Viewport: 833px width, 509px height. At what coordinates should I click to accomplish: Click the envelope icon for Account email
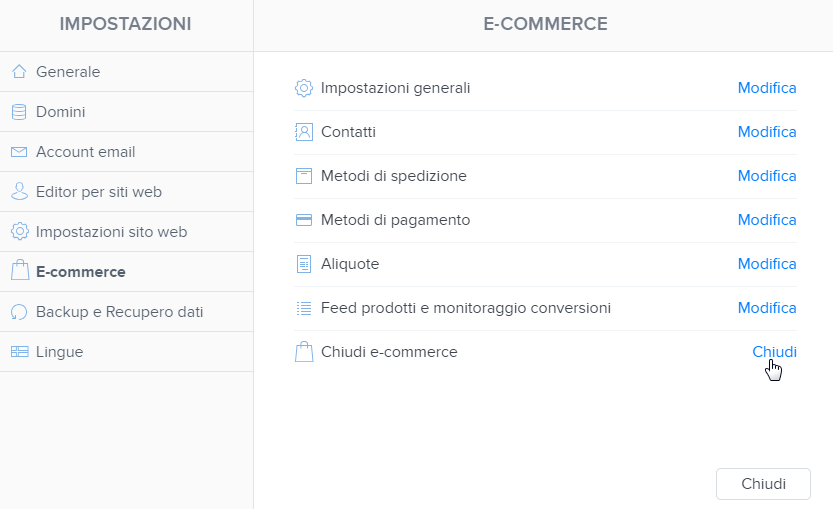19,152
